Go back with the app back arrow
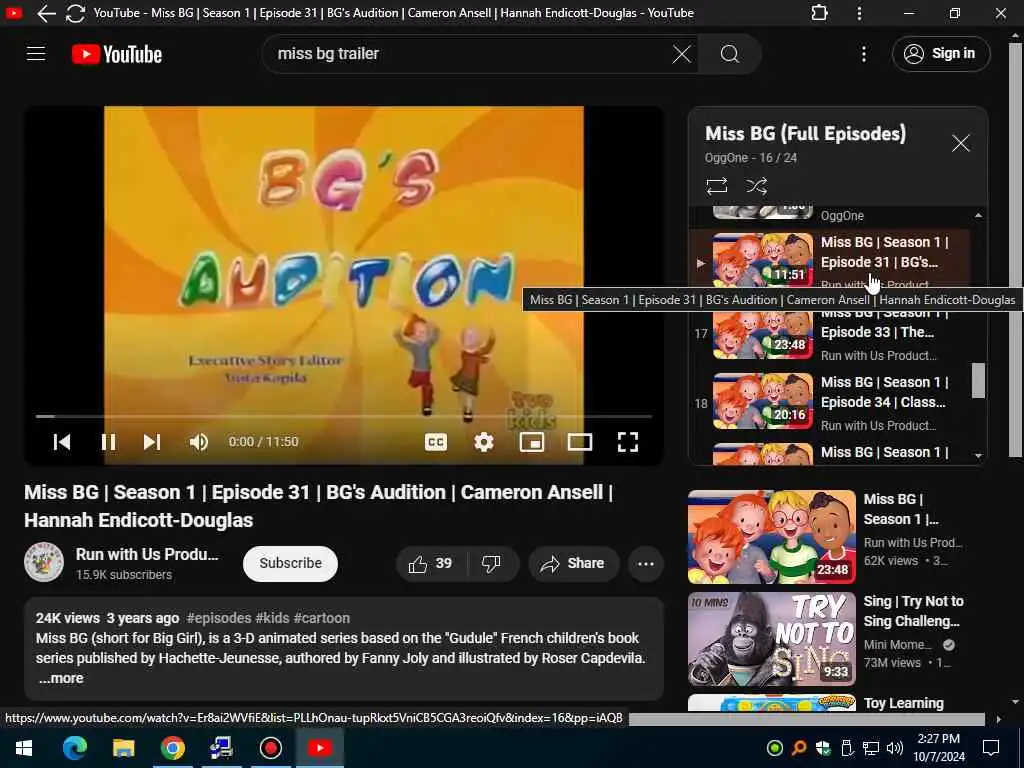The height and width of the screenshot is (768, 1024). [46, 13]
